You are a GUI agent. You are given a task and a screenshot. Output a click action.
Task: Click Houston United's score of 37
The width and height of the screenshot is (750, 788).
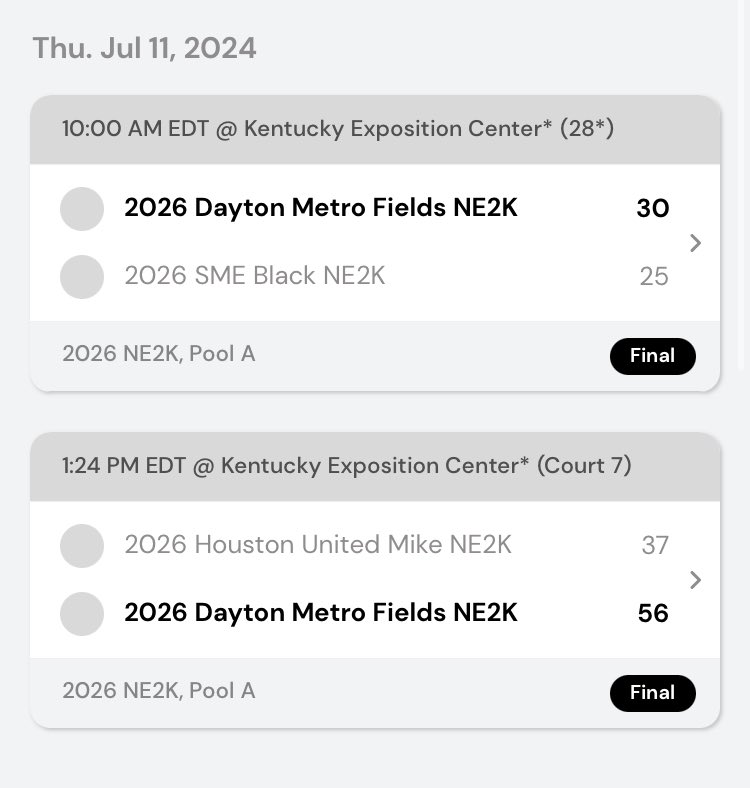[x=654, y=545]
